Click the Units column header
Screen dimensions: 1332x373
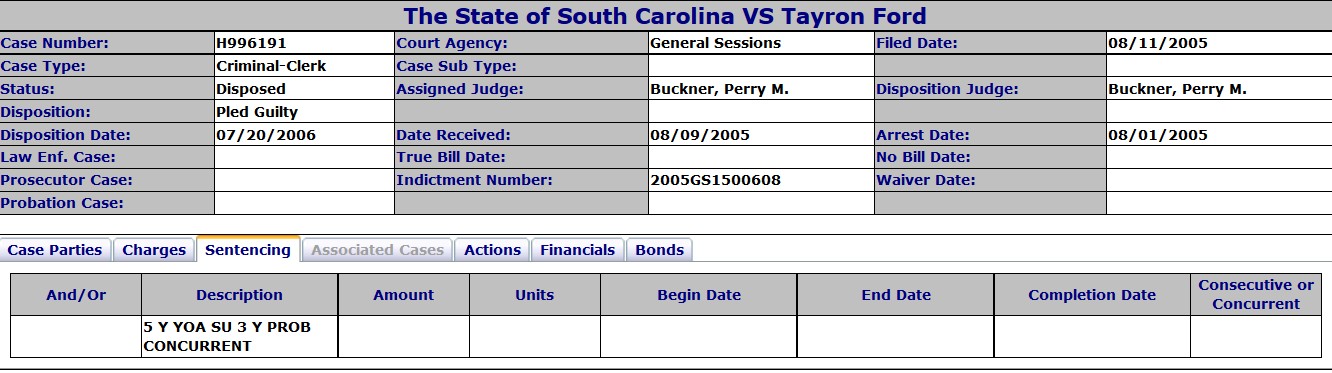[x=535, y=295]
